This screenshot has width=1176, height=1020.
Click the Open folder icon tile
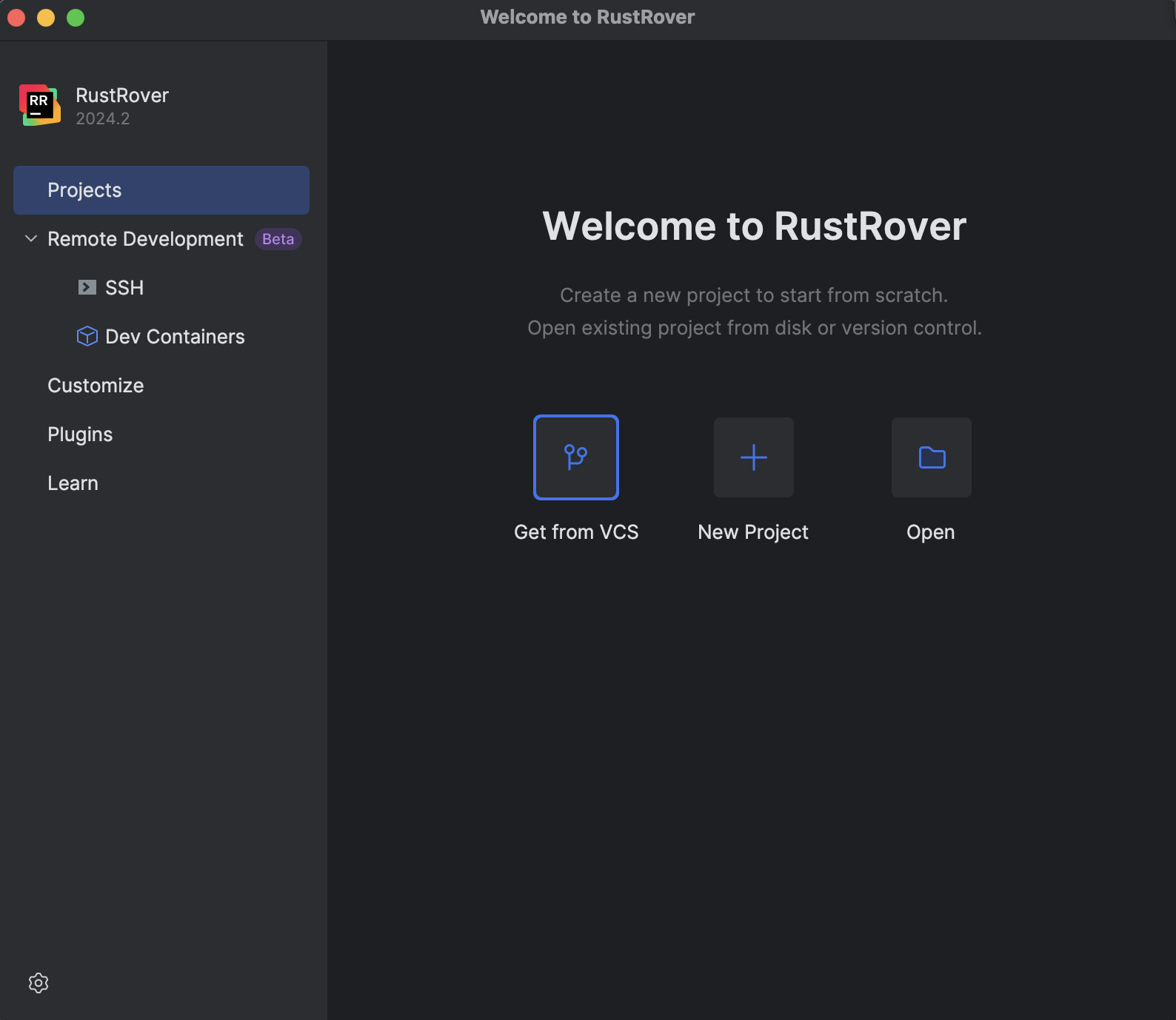931,457
